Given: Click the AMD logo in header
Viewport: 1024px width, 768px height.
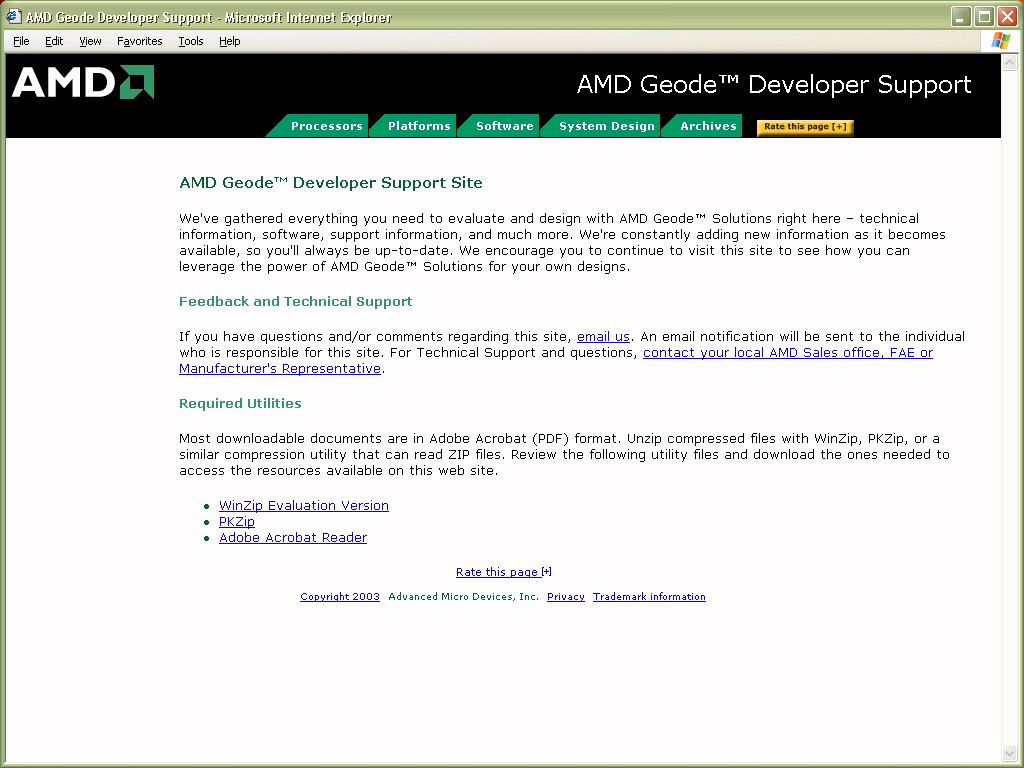Looking at the screenshot, I should tap(83, 83).
